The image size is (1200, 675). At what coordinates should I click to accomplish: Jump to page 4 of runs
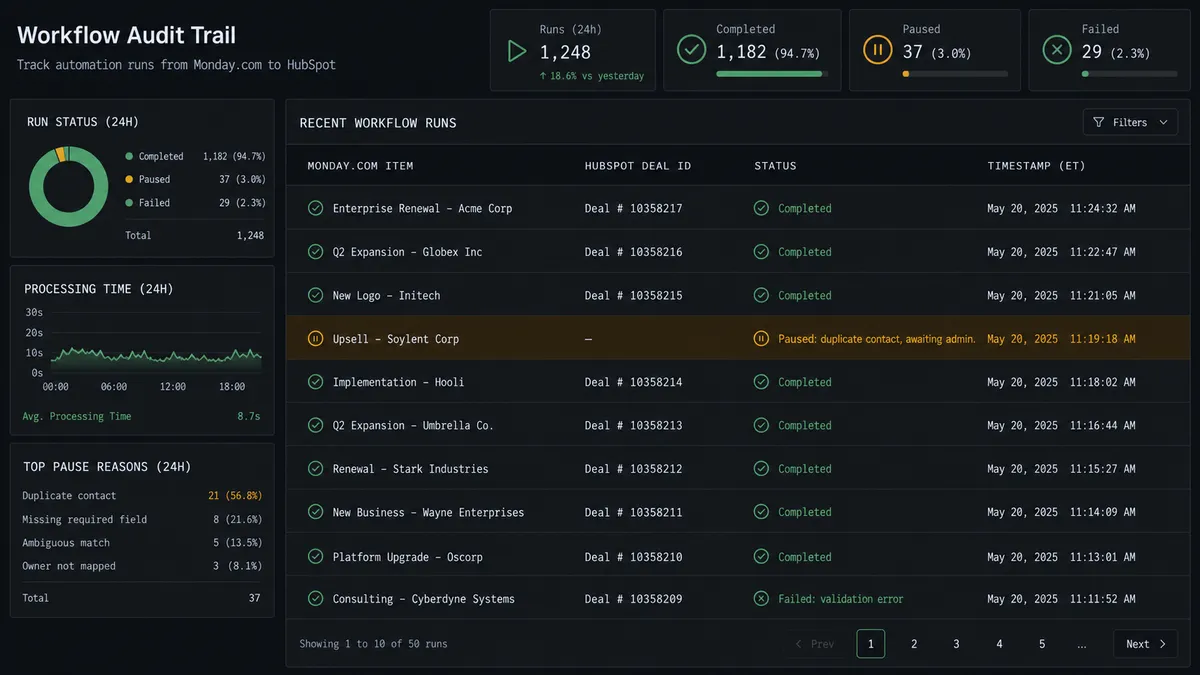999,644
